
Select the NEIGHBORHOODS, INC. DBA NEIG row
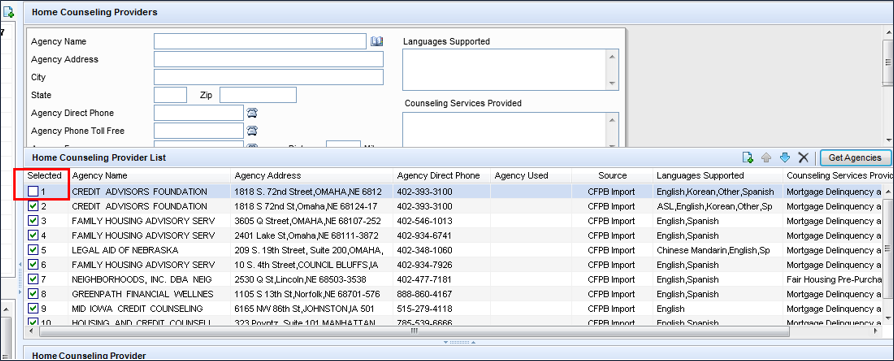(x=453, y=279)
